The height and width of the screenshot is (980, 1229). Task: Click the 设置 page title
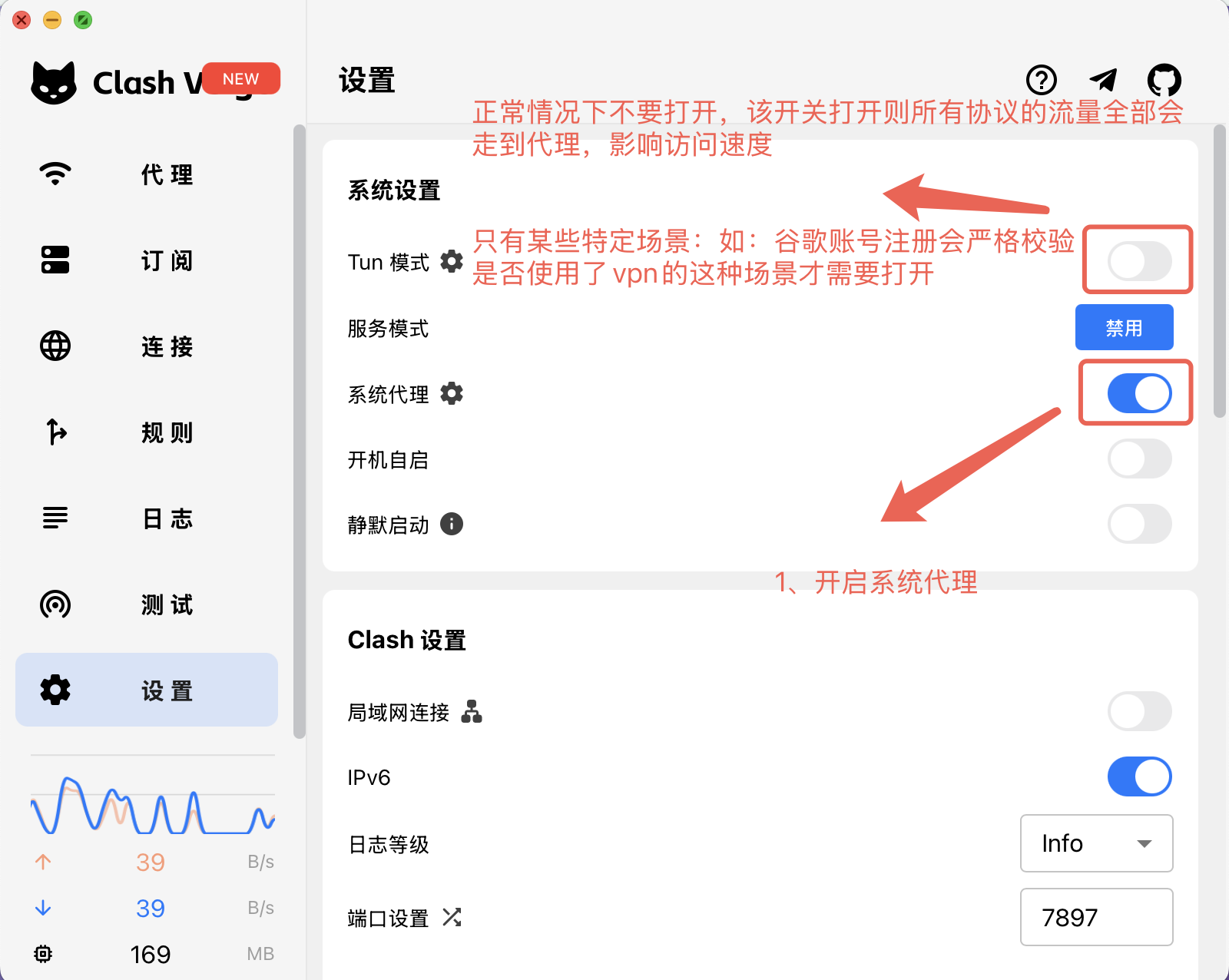[367, 80]
